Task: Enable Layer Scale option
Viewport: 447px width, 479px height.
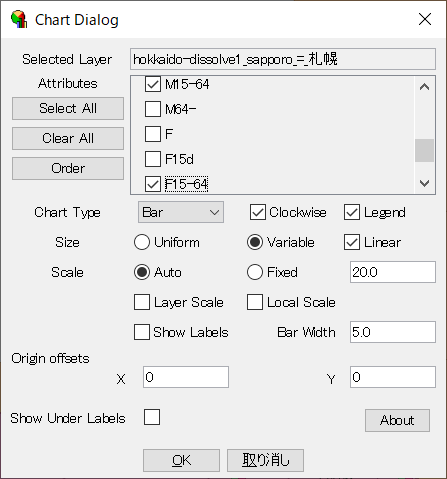Action: click(142, 302)
